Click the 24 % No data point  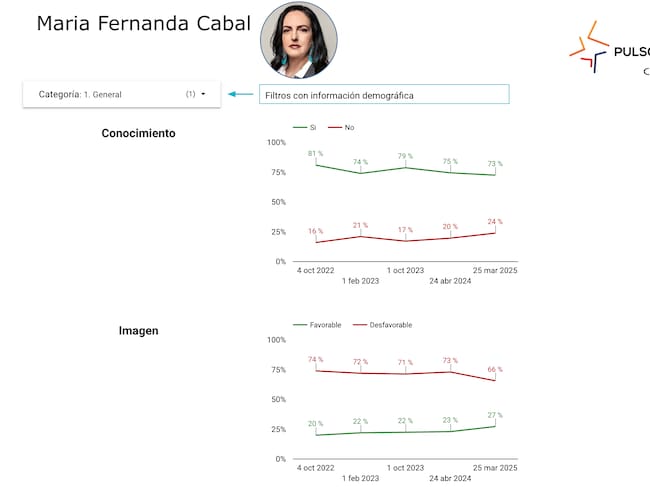point(495,233)
